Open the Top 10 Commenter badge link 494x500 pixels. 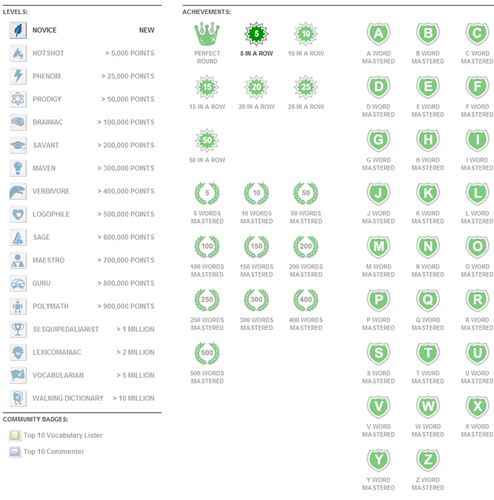pos(54,452)
